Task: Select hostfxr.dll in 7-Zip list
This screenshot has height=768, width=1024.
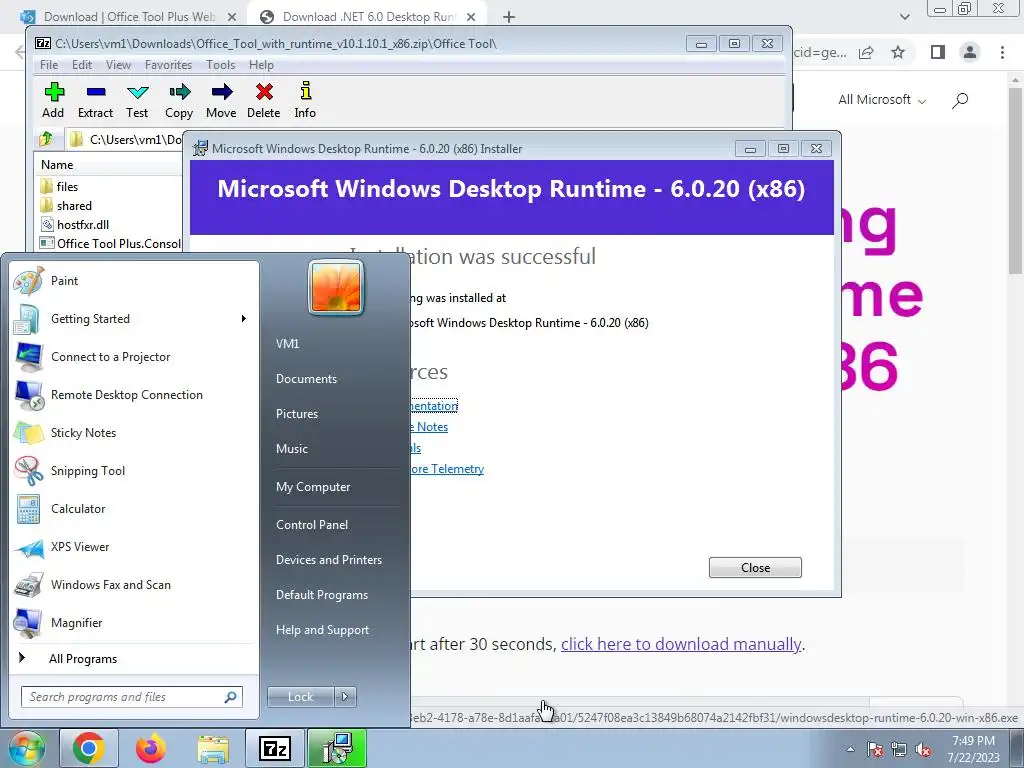Action: click(82, 225)
